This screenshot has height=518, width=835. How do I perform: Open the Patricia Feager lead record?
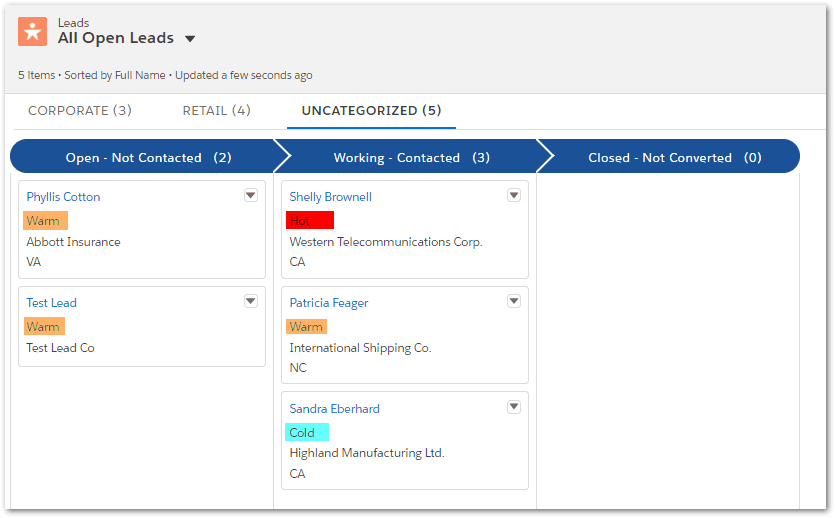pyautogui.click(x=329, y=303)
